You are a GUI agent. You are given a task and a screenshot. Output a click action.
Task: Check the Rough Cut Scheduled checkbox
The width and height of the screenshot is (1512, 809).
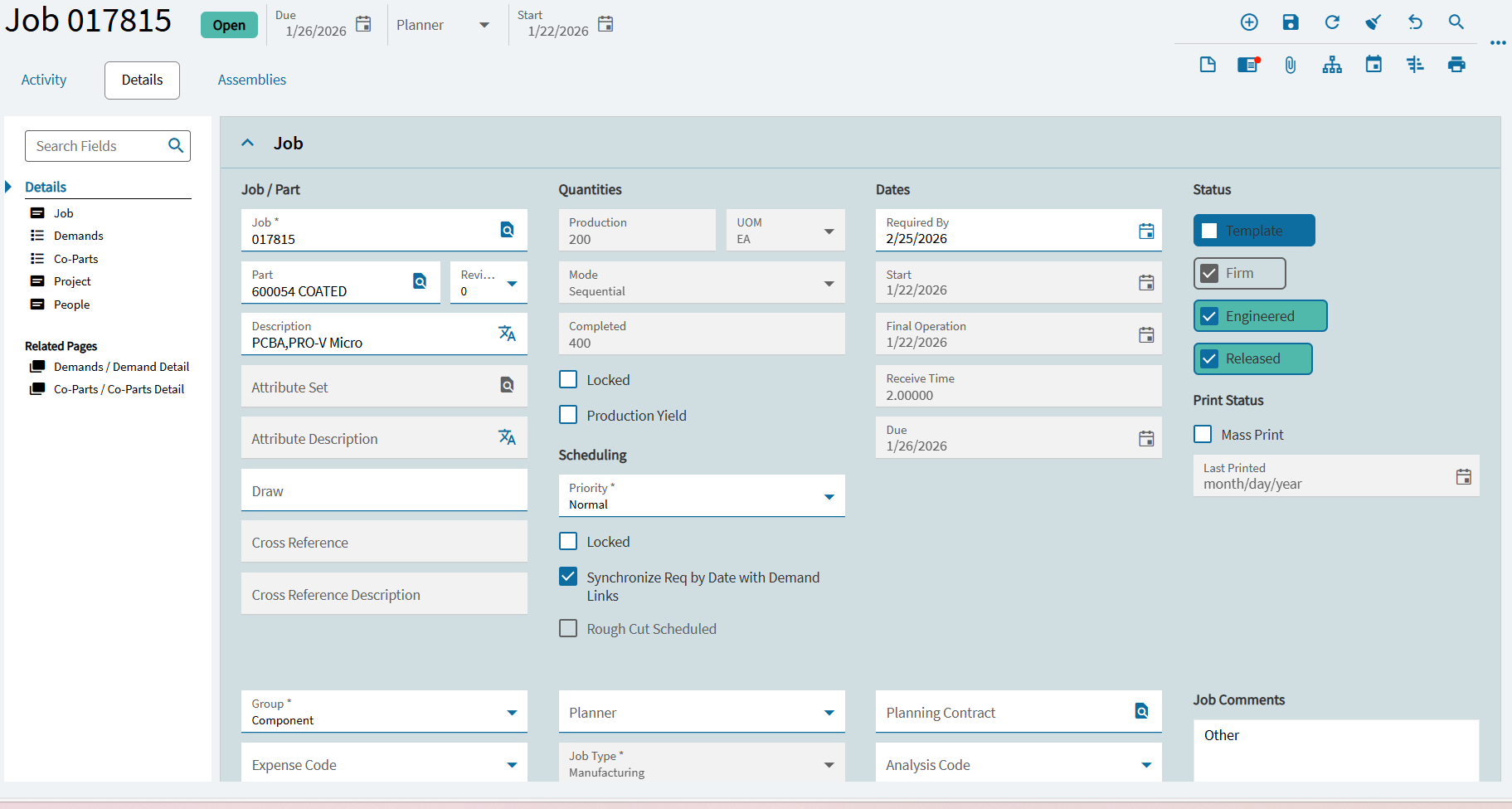coord(568,628)
